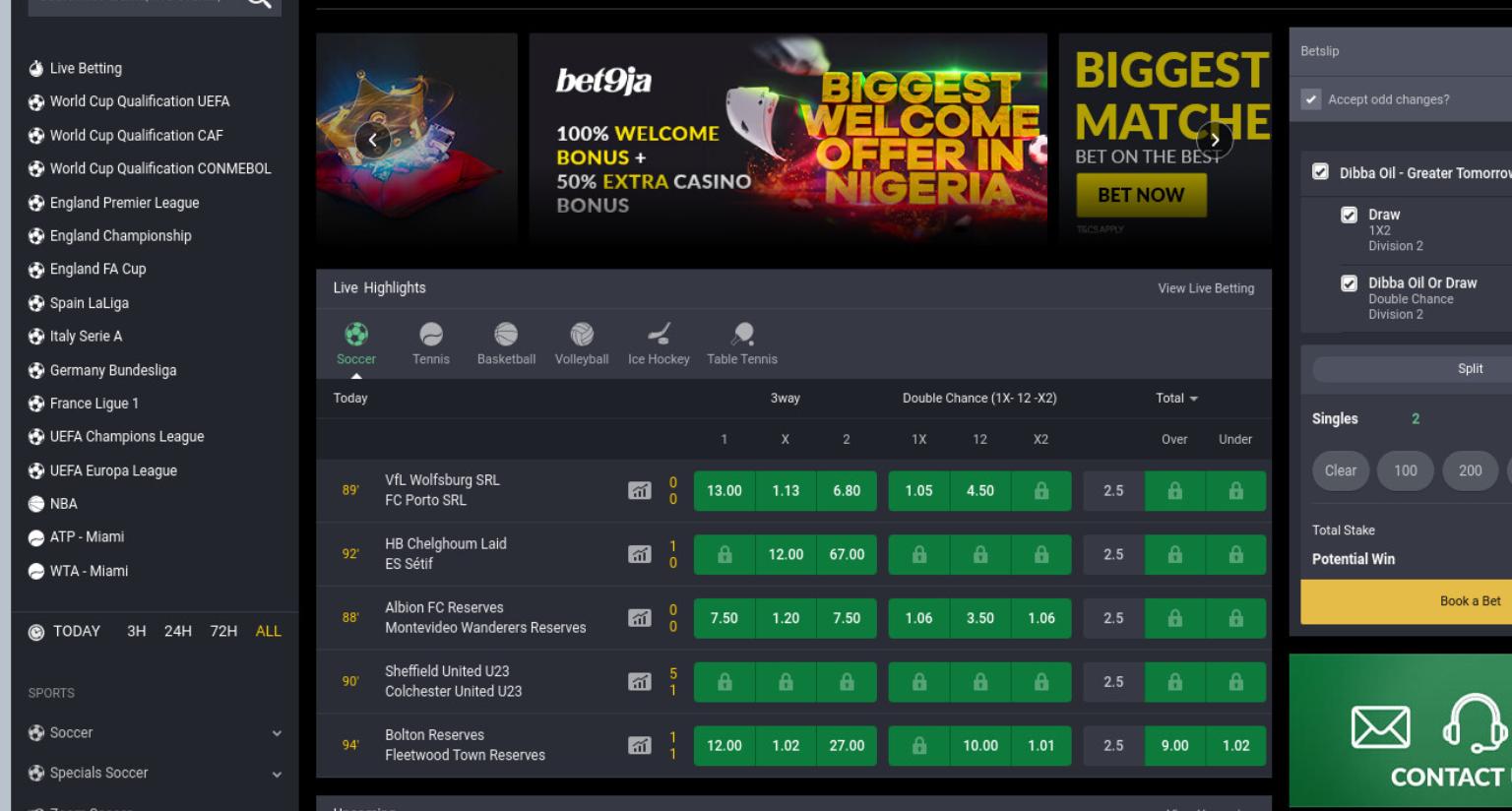Pick odds 27.00 for Fleetwood Town Reserves

coord(847,746)
